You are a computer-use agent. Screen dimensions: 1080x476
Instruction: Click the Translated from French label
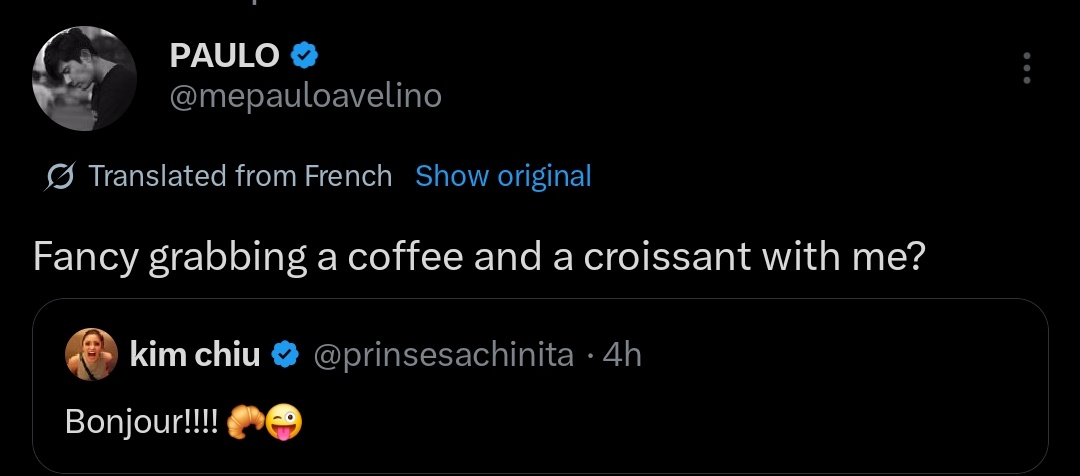pos(240,177)
